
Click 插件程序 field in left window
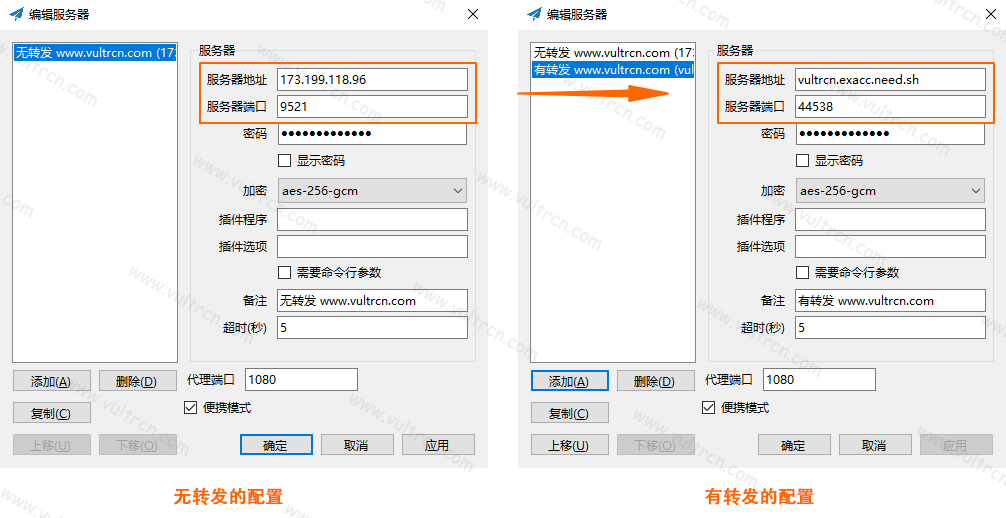pos(372,220)
